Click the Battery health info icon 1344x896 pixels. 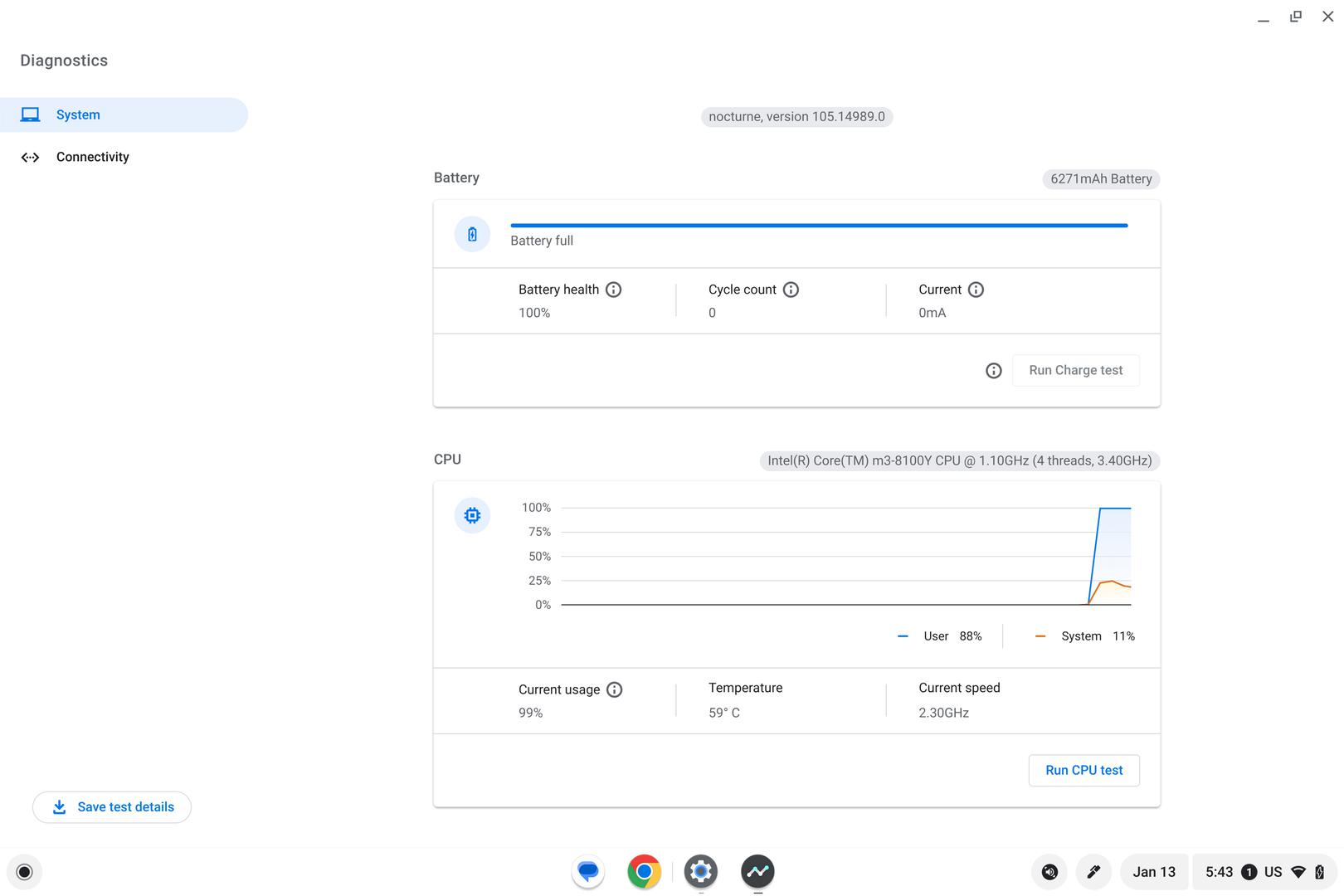click(613, 290)
